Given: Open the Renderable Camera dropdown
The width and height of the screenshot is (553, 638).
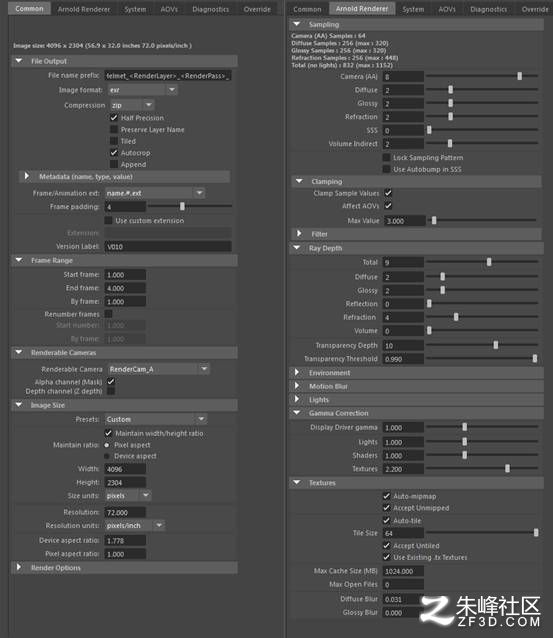Looking at the screenshot, I should click(159, 369).
